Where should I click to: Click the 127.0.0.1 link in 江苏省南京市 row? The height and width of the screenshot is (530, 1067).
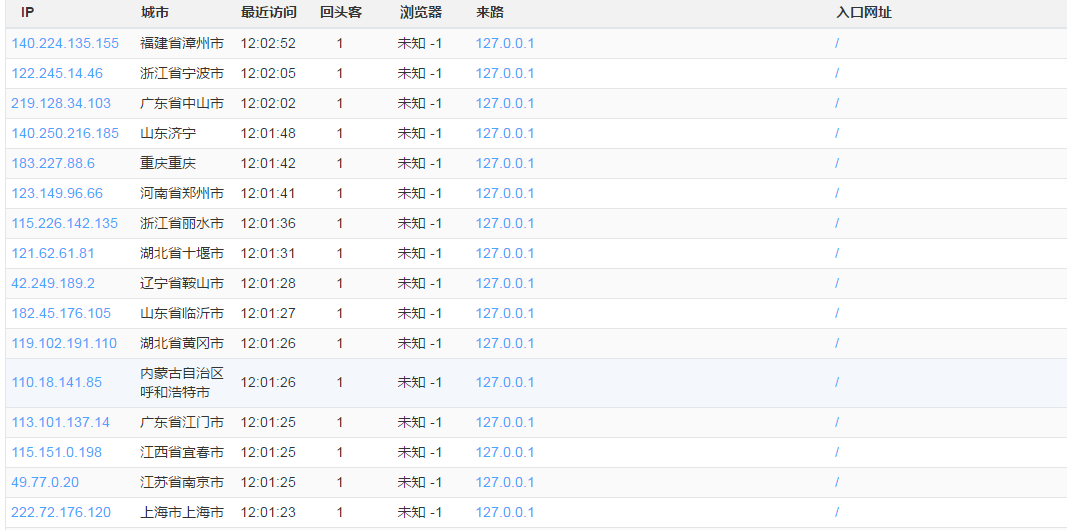coord(505,482)
